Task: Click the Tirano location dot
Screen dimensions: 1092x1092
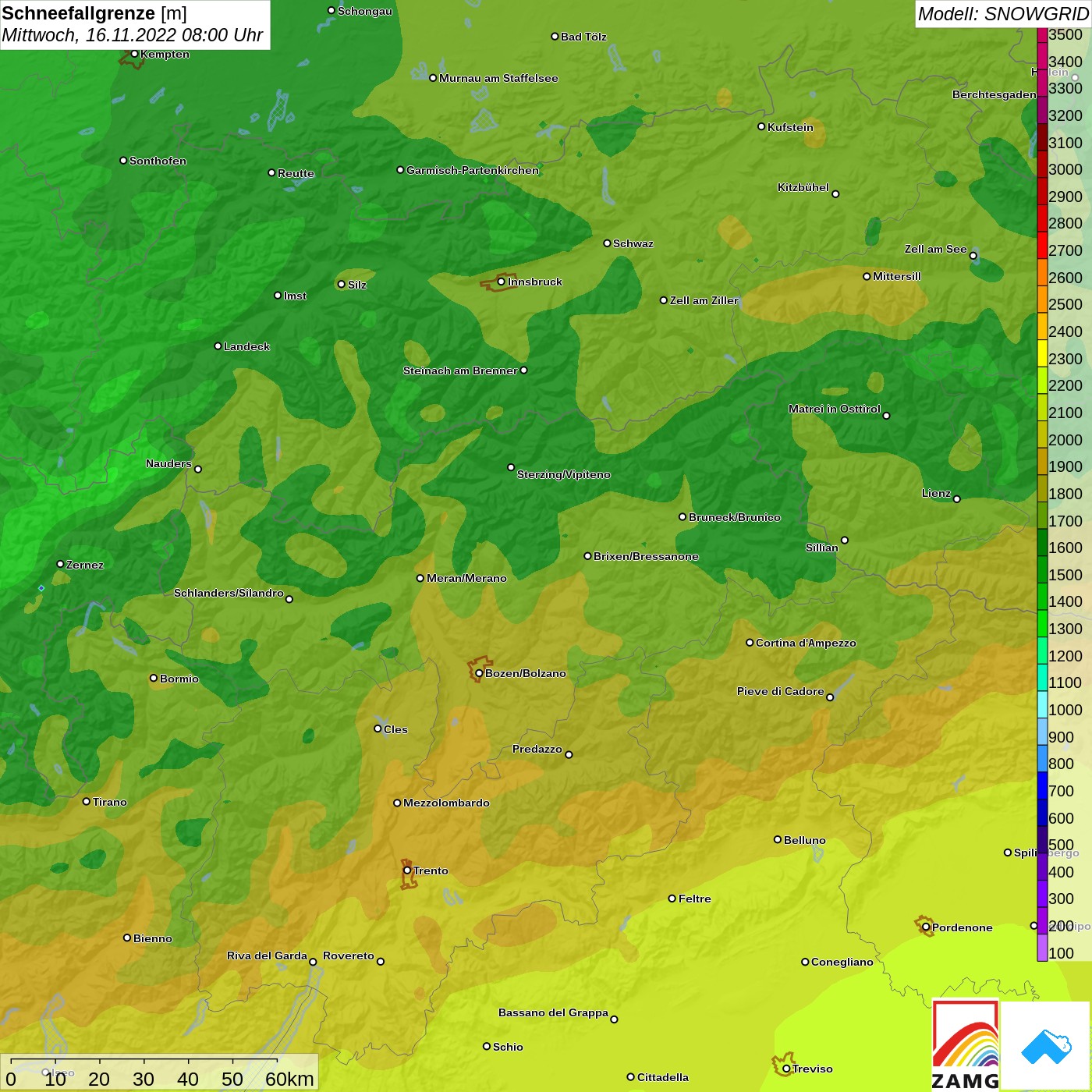Action: 87,801
